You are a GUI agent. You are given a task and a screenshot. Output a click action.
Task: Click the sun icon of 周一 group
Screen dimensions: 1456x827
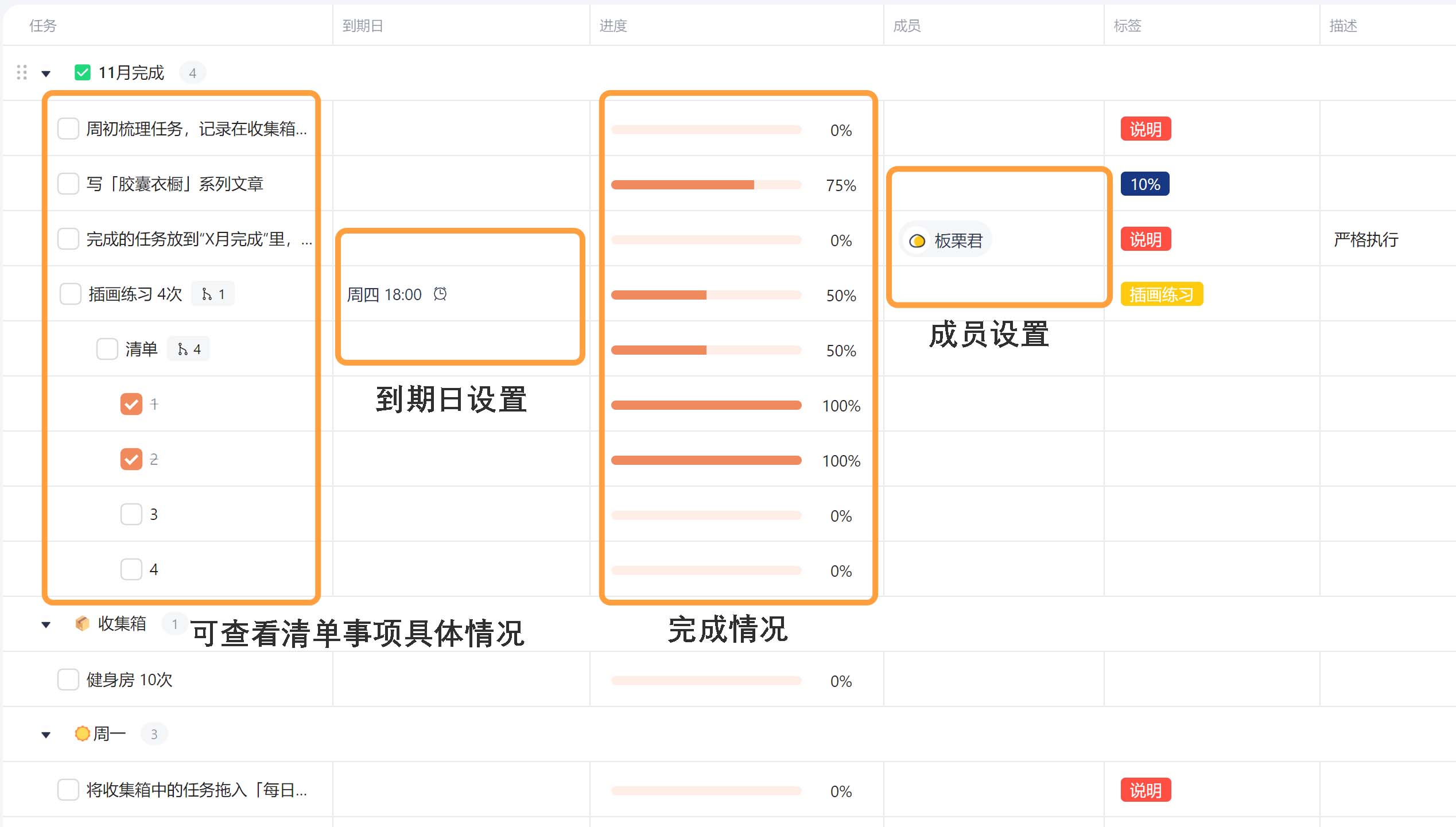pyautogui.click(x=82, y=733)
